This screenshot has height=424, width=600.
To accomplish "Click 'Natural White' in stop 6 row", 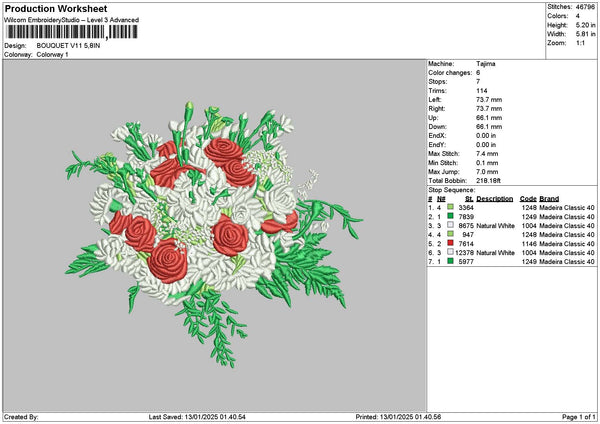I will coord(496,253).
